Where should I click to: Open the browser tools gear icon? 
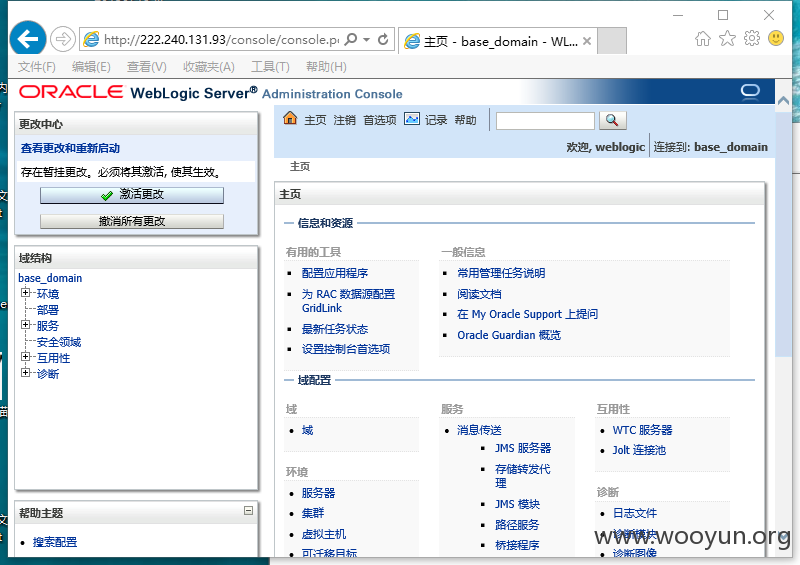pos(752,38)
